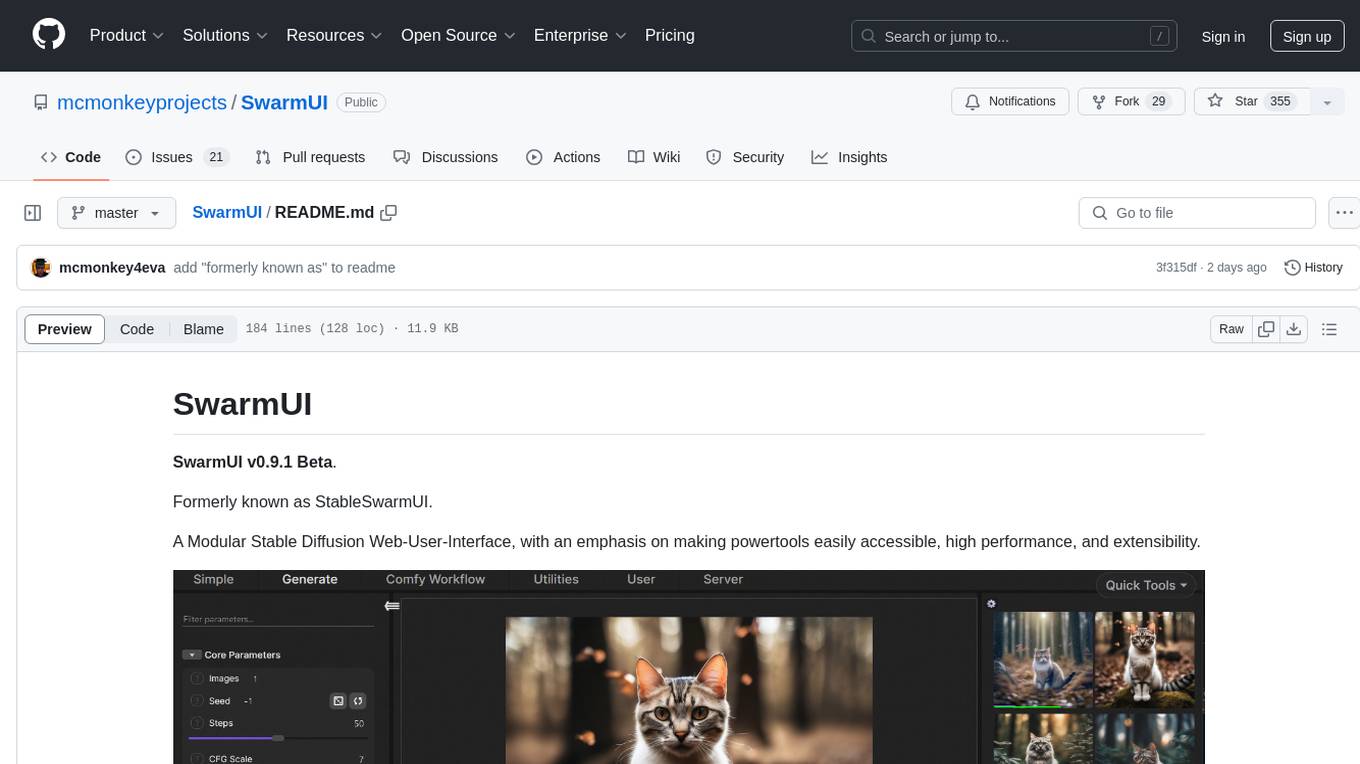Open the Pull requests tab
Image resolution: width=1360 pixels, height=764 pixels.
point(310,157)
